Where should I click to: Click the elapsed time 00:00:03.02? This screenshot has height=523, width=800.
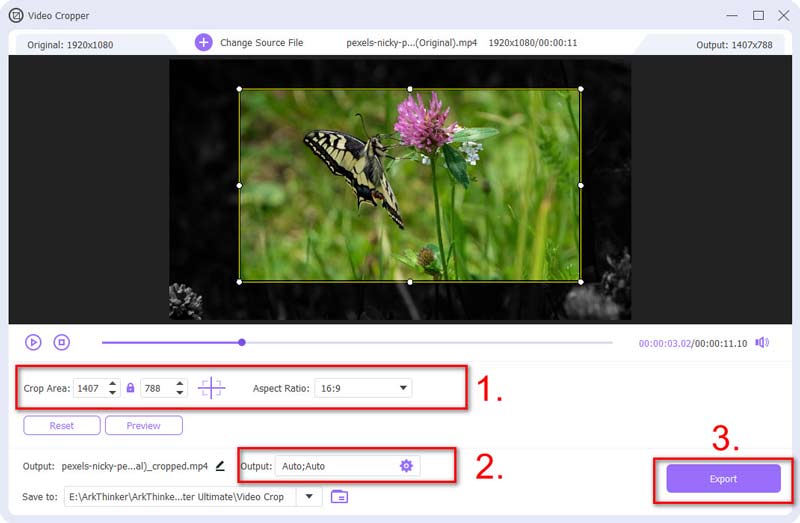(665, 343)
